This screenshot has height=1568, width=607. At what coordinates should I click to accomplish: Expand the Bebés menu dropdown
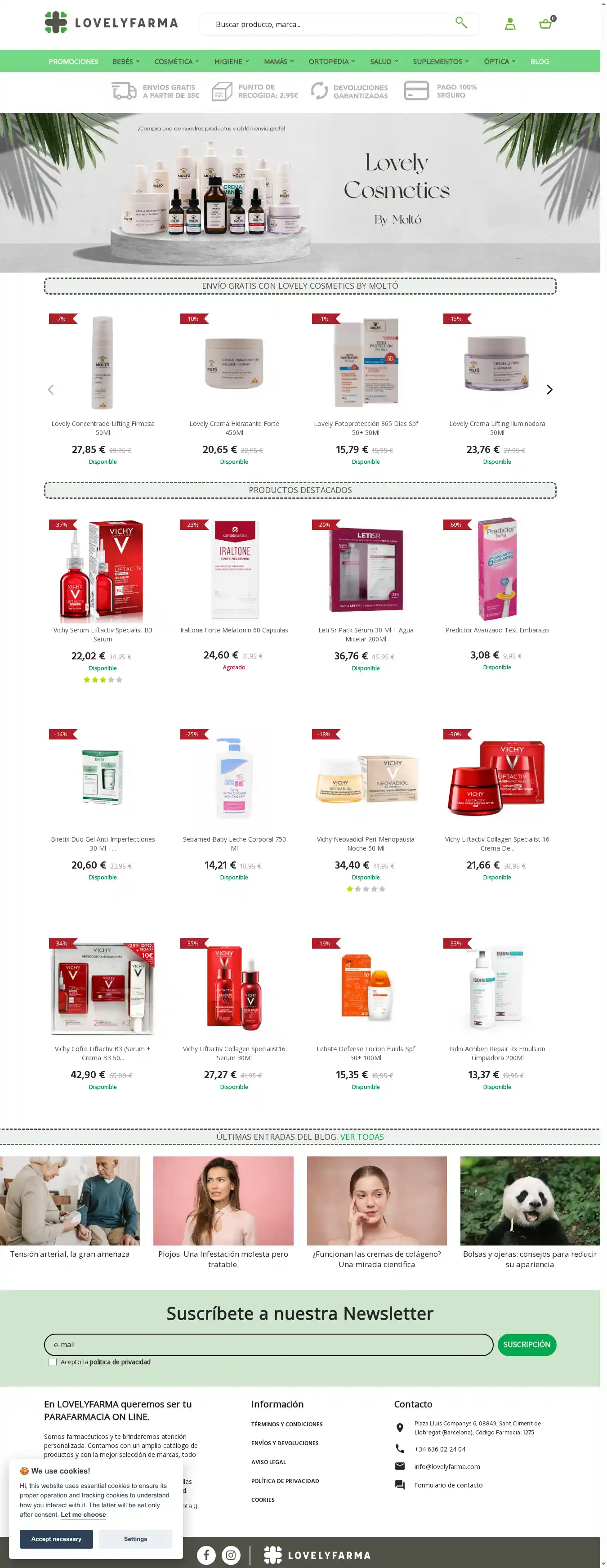(x=126, y=62)
